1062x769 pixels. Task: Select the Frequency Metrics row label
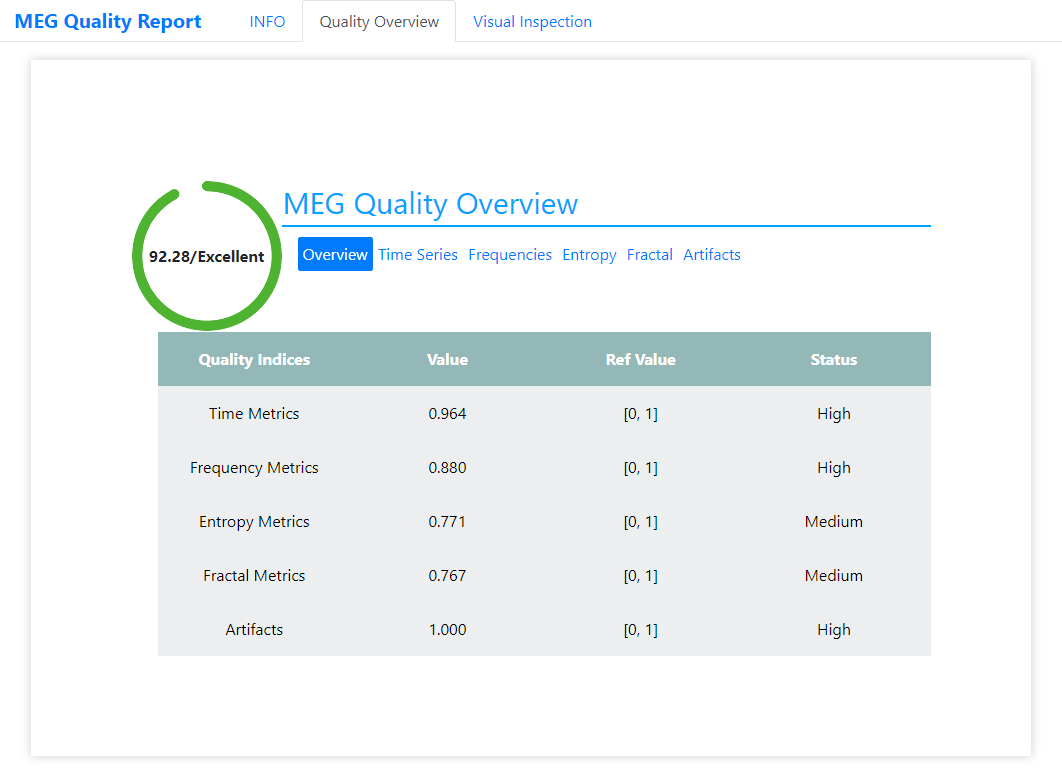click(x=254, y=467)
